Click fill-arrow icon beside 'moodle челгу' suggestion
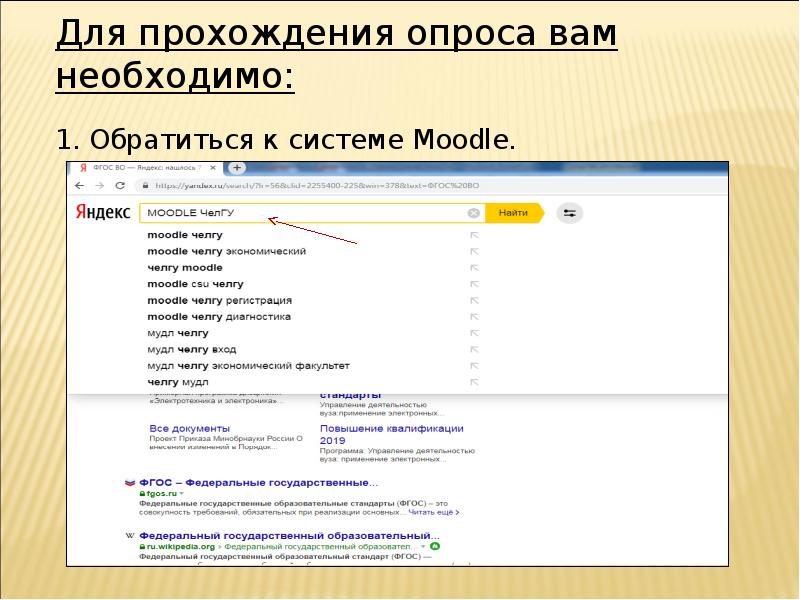800x600 pixels. [474, 235]
